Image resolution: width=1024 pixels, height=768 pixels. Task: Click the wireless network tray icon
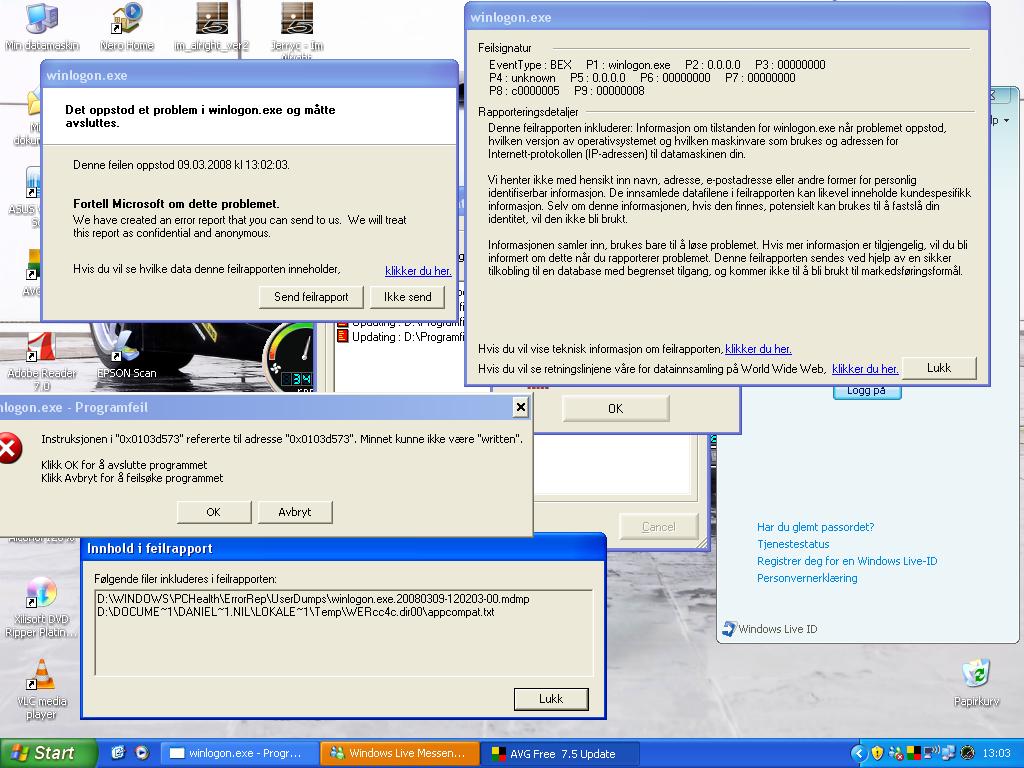(930, 754)
